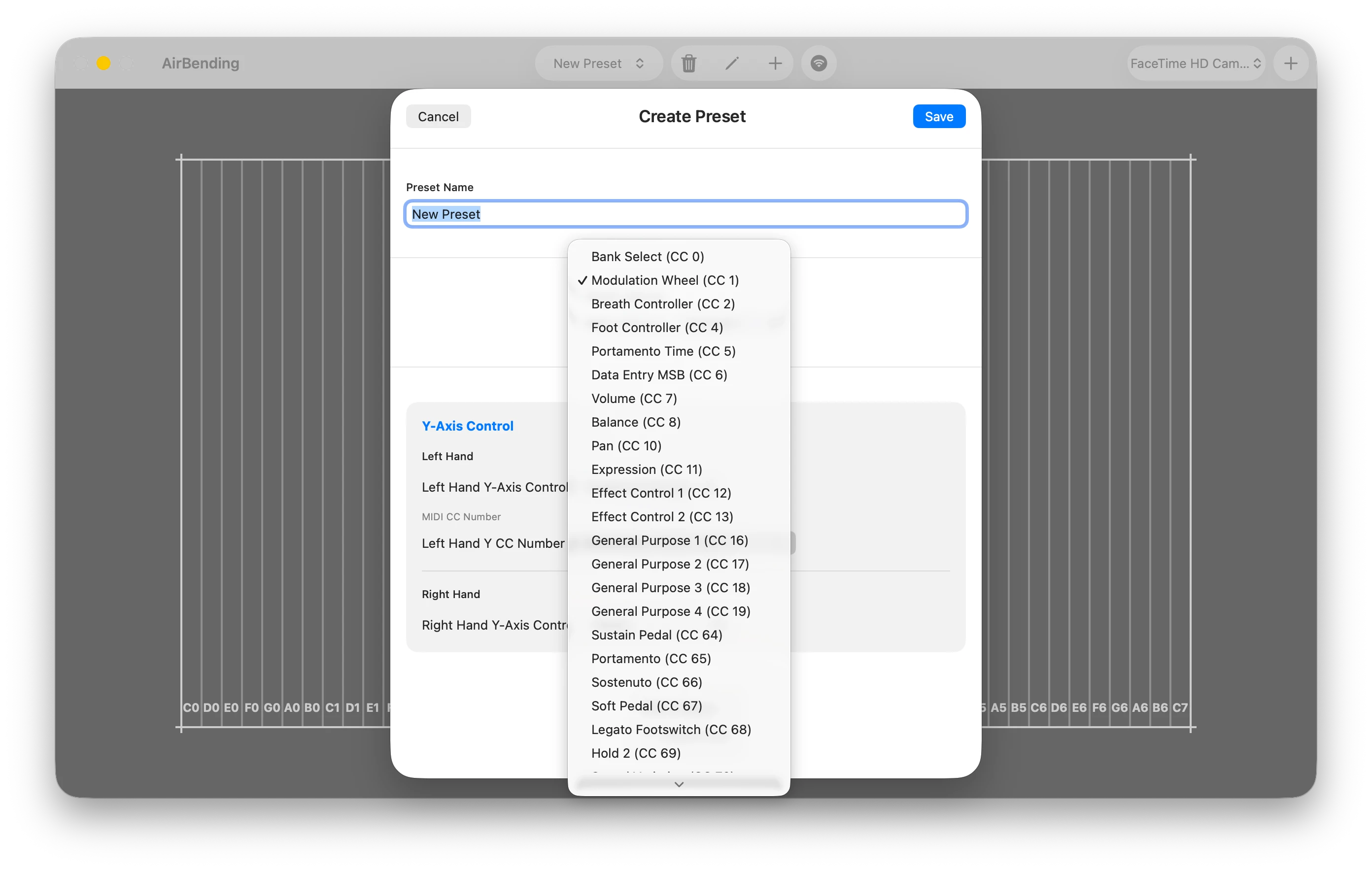Reselect the checked Modulation Wheel (CC 1) entry
The height and width of the screenshot is (871, 1372).
[664, 280]
